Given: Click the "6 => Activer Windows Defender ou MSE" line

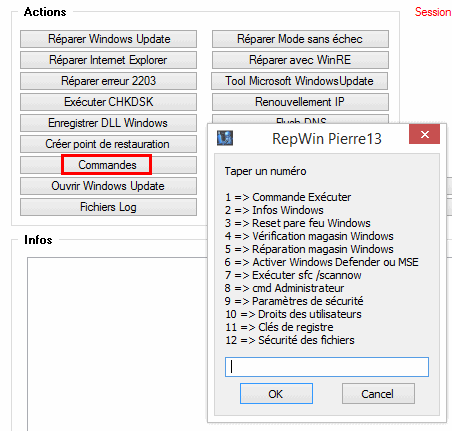Looking at the screenshot, I should (321, 262).
